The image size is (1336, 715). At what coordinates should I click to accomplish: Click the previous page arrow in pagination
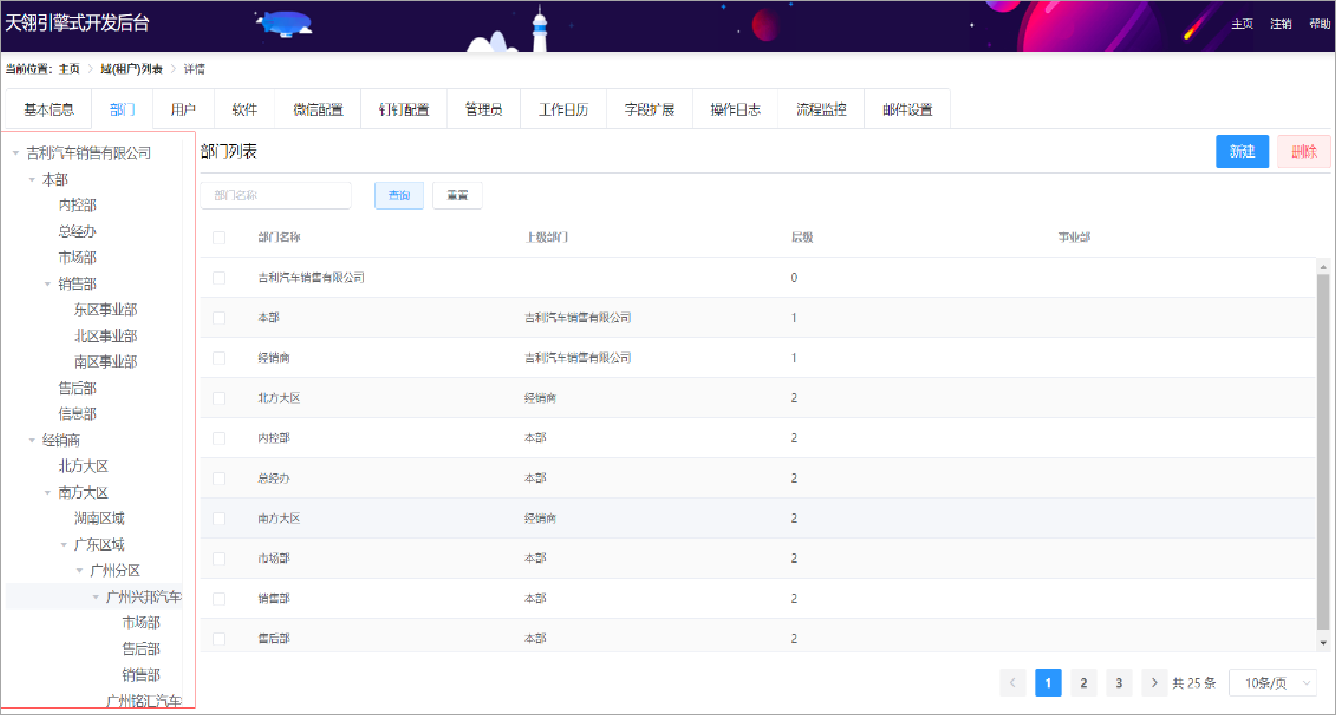(x=1012, y=683)
